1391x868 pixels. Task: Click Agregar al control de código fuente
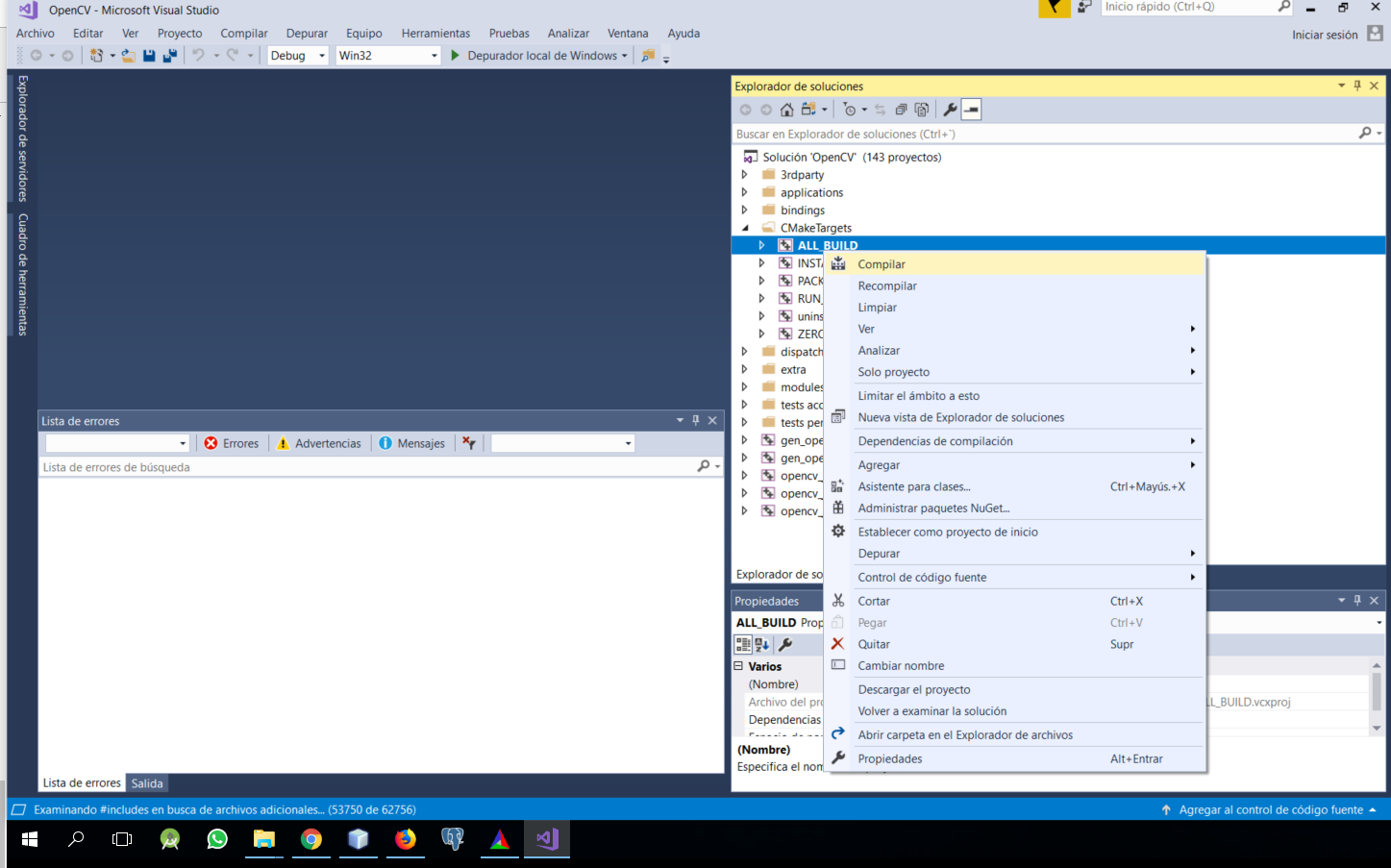[1271, 809]
